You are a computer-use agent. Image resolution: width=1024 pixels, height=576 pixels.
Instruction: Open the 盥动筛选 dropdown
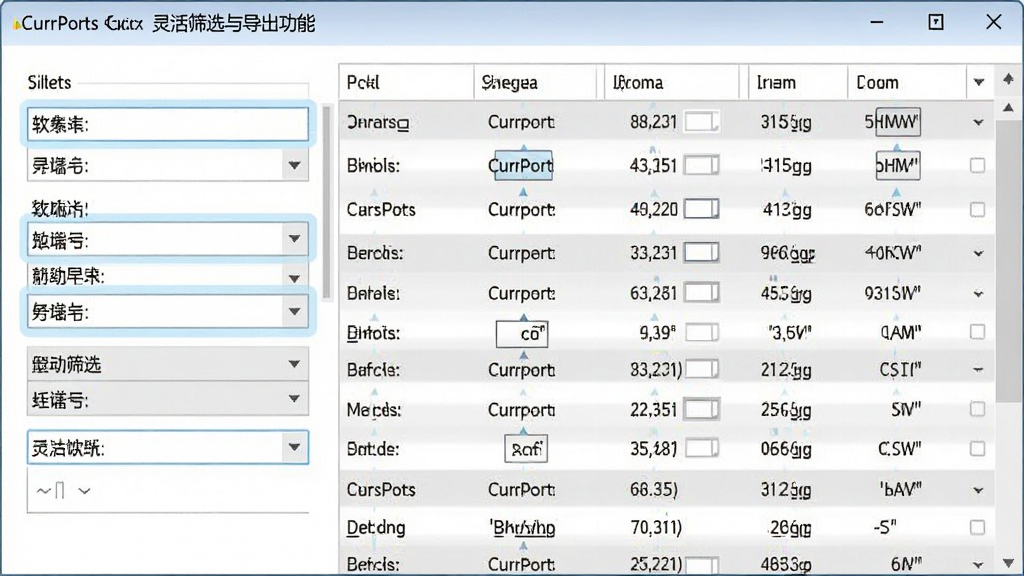pos(295,364)
